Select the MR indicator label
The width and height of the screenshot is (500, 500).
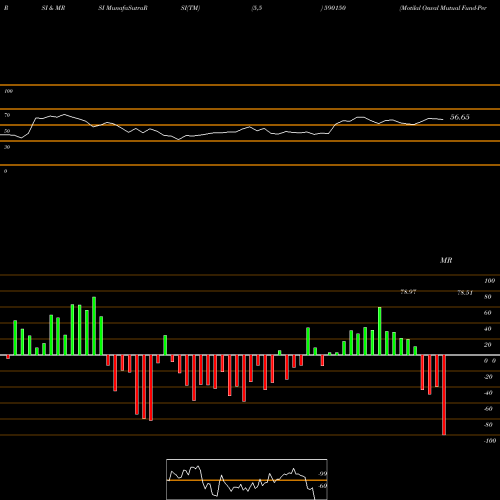(446, 260)
